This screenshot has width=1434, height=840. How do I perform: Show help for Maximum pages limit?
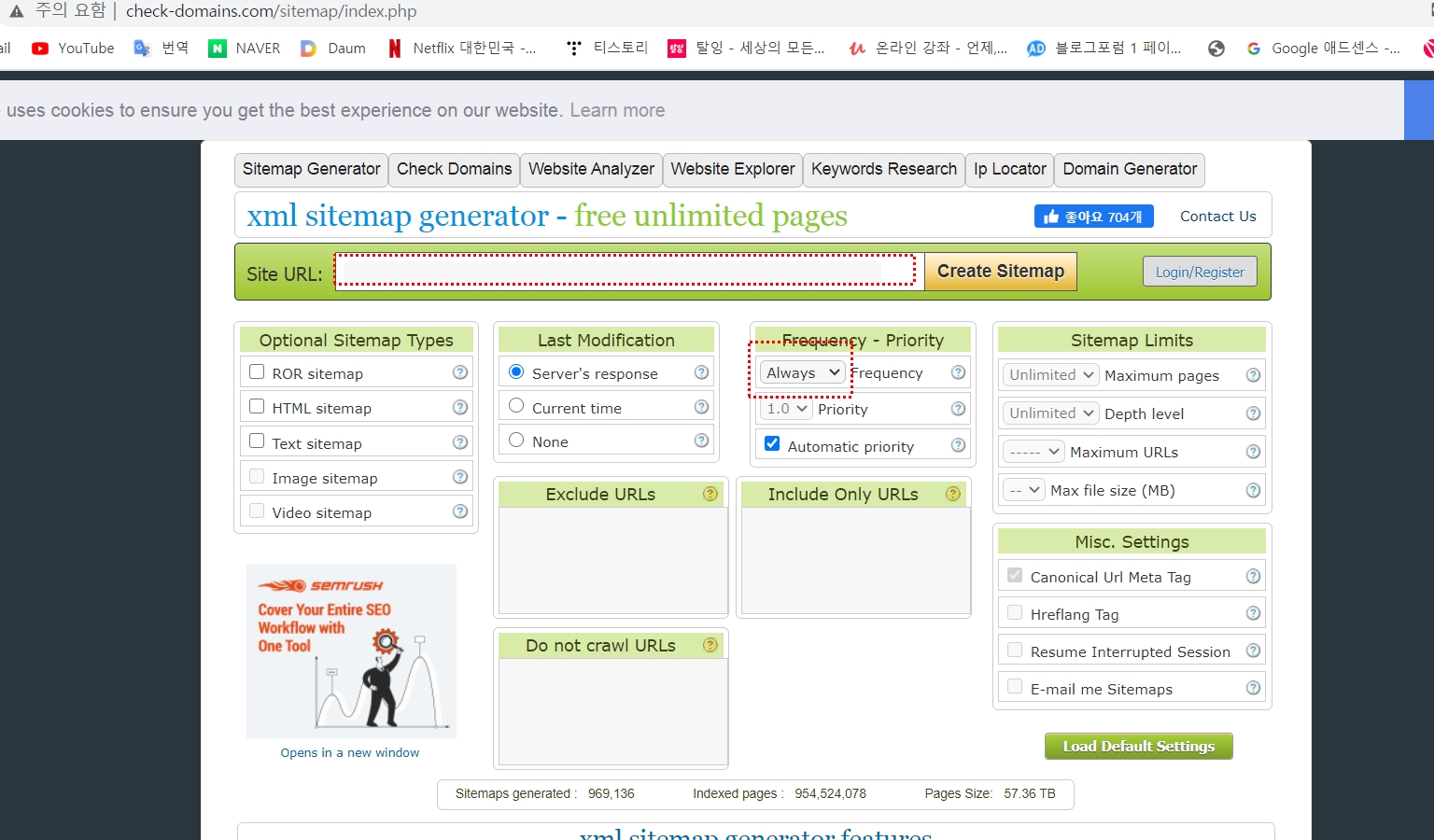(x=1254, y=375)
